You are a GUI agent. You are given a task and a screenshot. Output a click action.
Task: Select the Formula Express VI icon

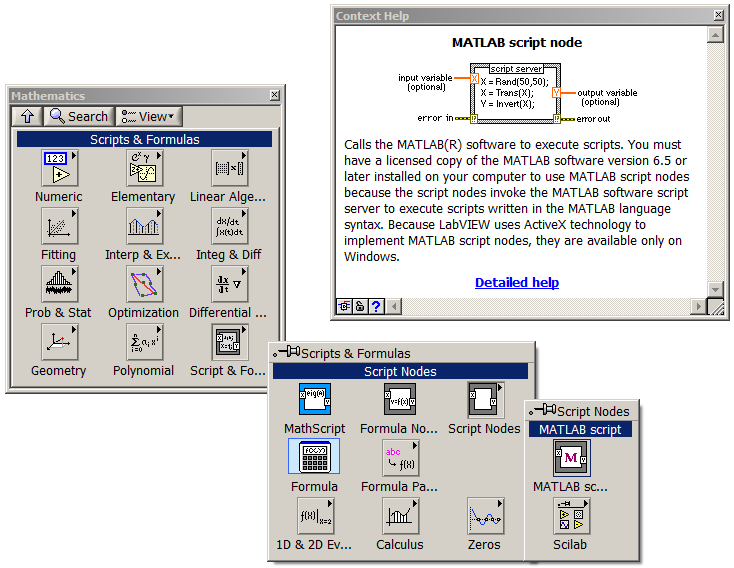coord(315,457)
